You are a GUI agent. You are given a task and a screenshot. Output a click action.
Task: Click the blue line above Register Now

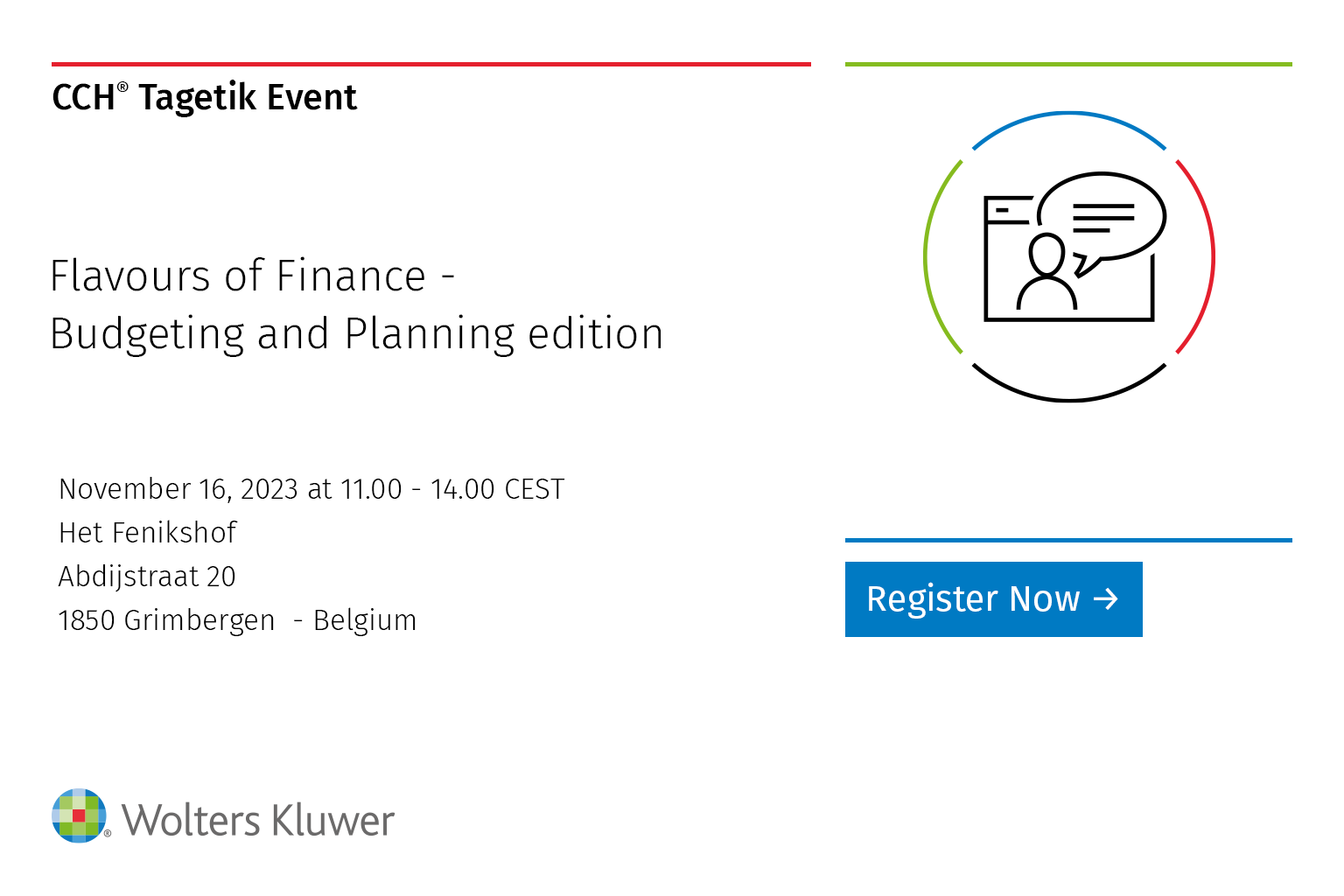(x=1067, y=540)
